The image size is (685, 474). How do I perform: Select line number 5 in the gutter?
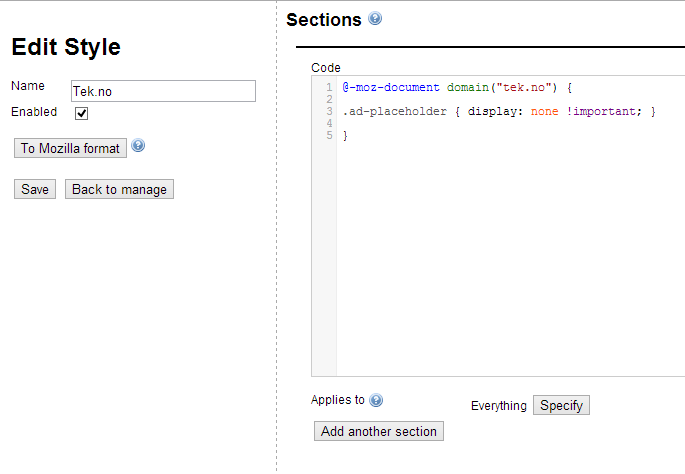tap(329, 135)
